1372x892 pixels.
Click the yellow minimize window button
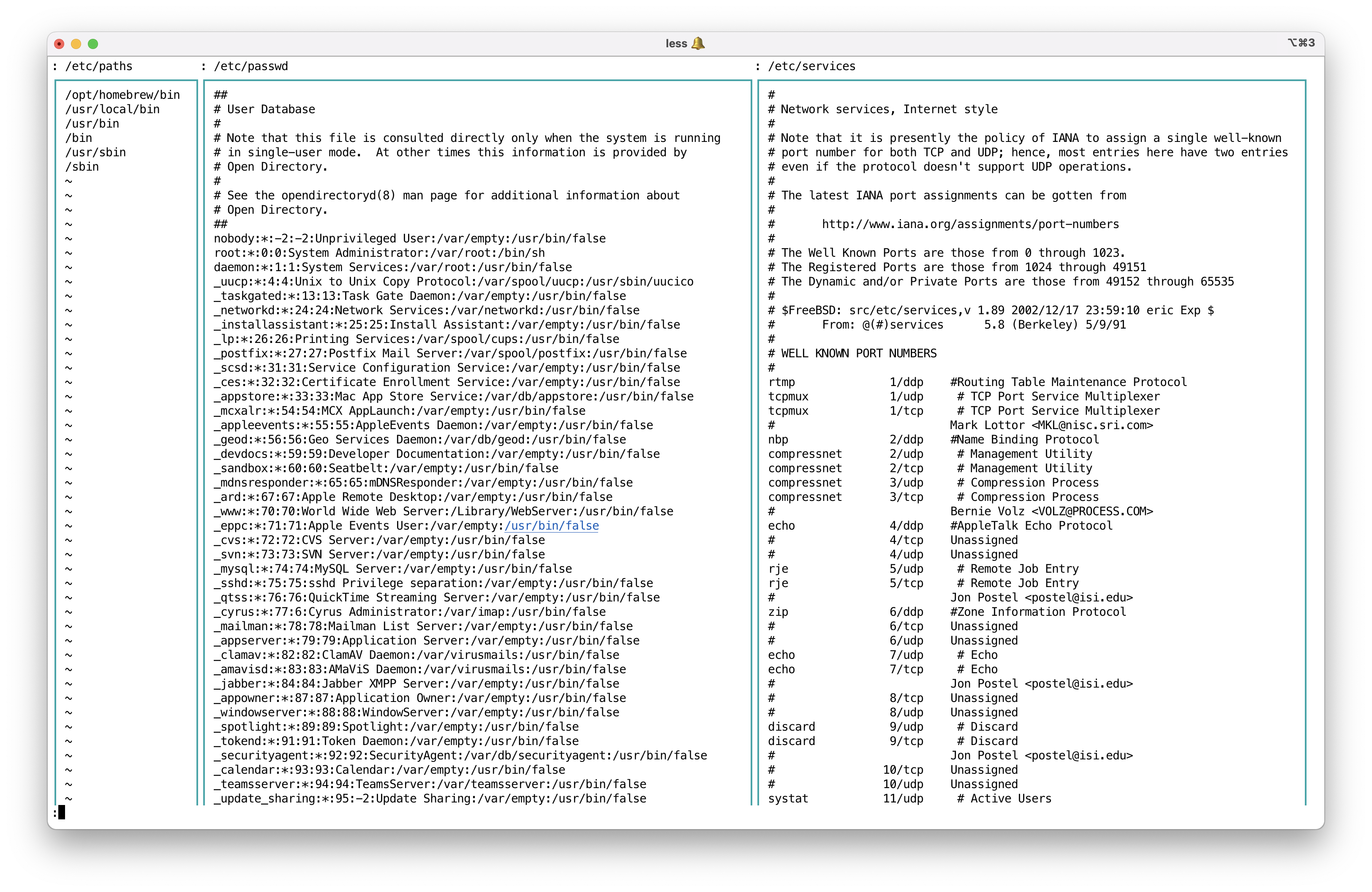click(x=76, y=44)
